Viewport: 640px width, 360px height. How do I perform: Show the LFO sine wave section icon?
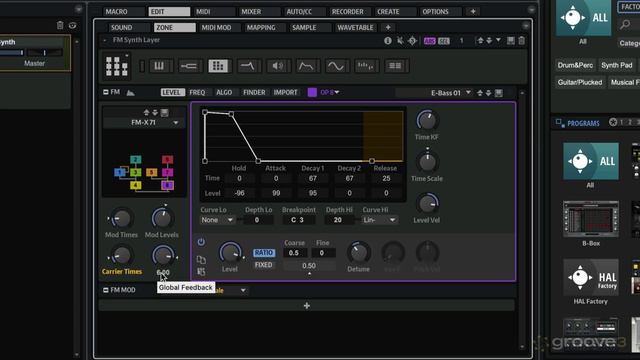[336, 66]
